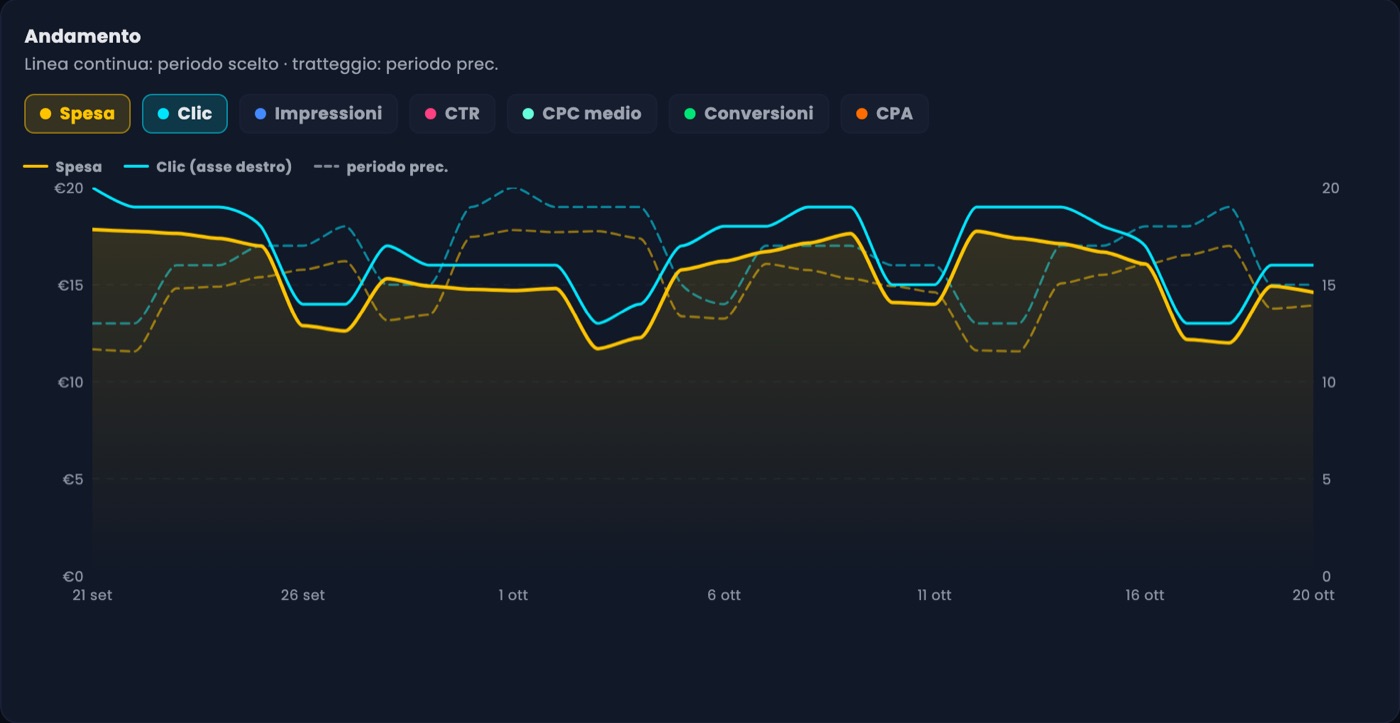This screenshot has width=1400, height=723.
Task: Enable the Conversioni metric chip
Action: (x=749, y=114)
